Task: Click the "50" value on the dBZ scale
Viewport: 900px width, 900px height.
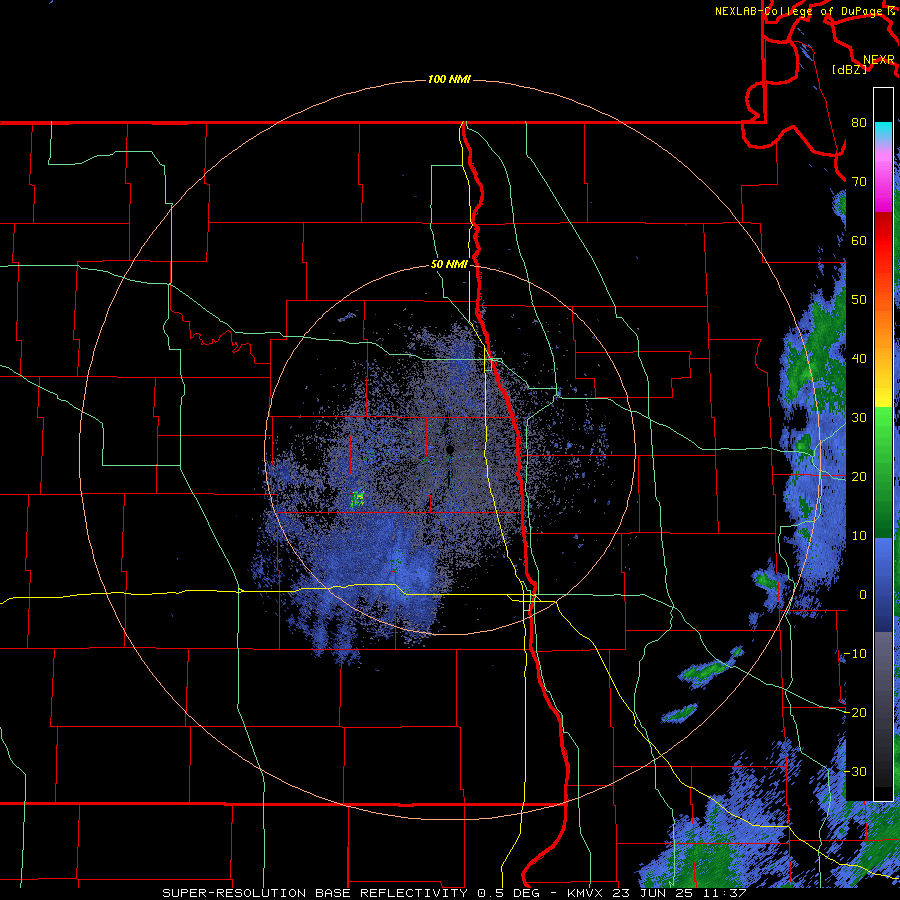Action: click(x=859, y=300)
